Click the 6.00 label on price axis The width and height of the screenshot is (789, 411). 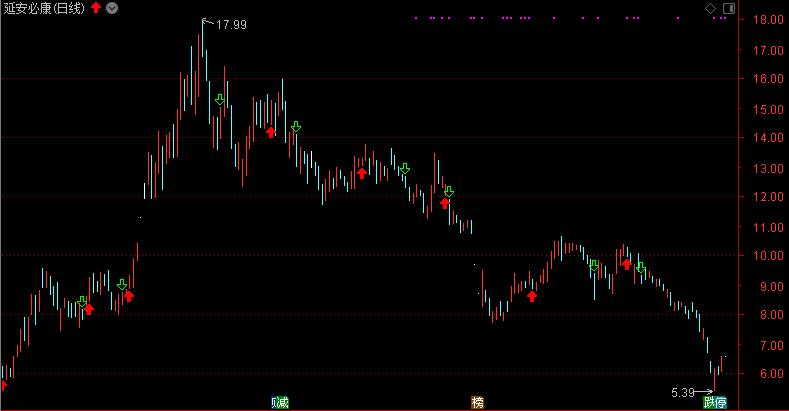tap(767, 374)
